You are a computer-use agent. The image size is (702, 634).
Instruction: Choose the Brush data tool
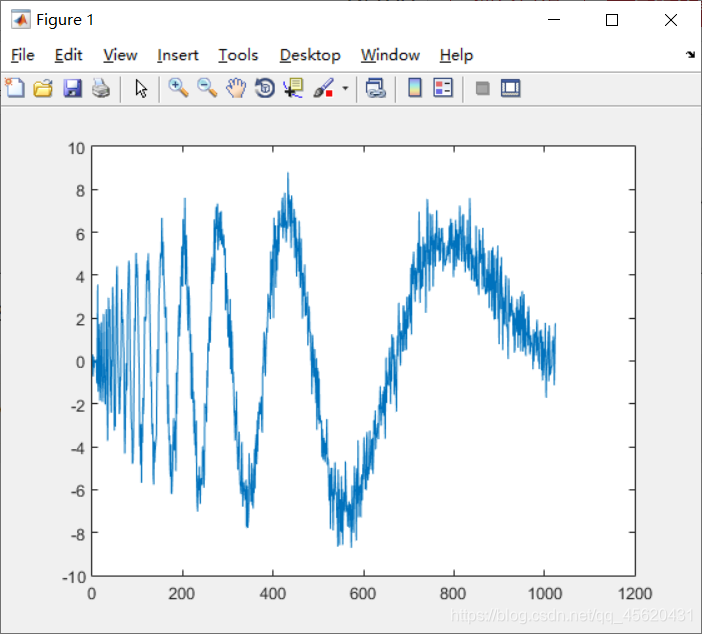pos(323,88)
